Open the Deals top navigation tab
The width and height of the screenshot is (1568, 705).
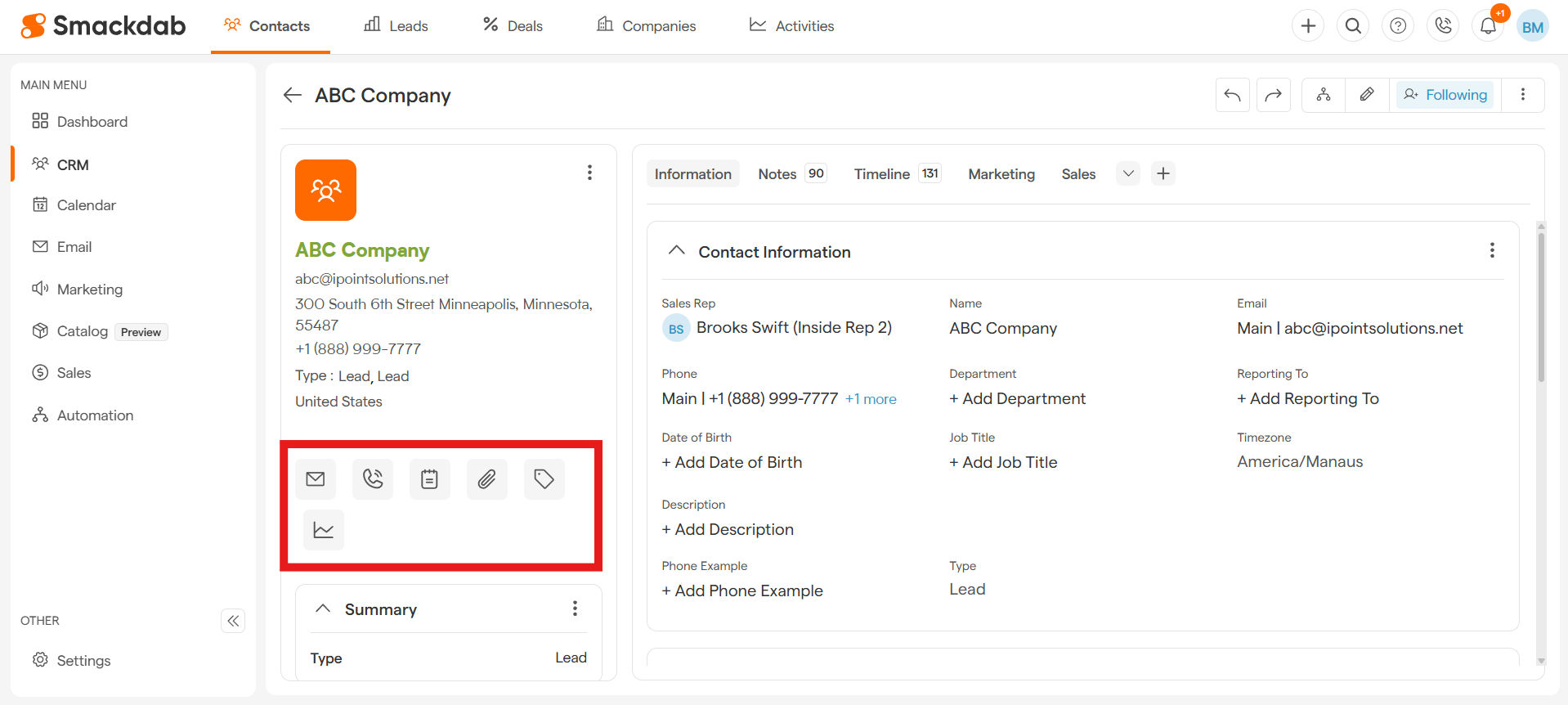(513, 26)
